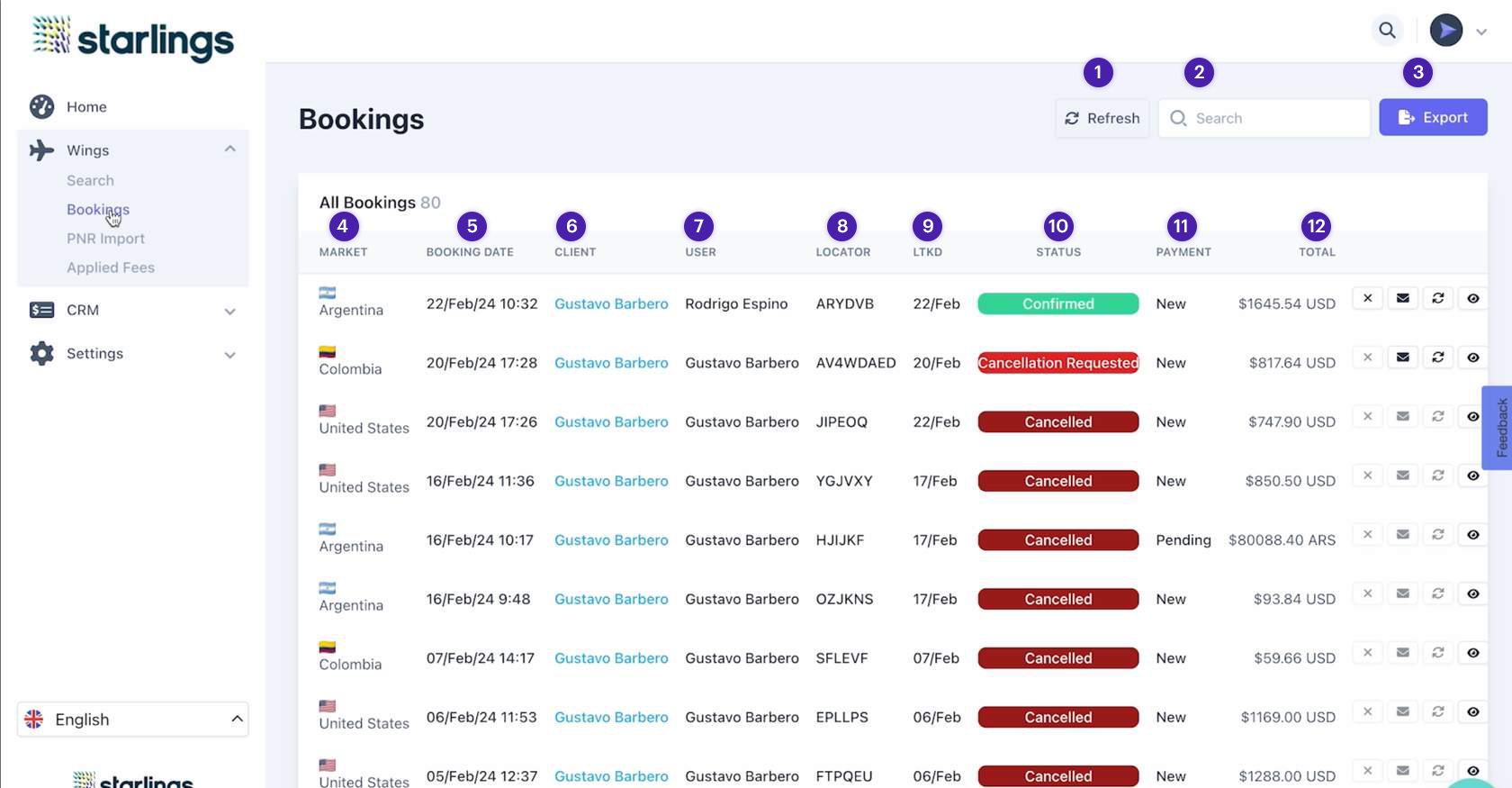Open user avatar profile icon
The image size is (1512, 788).
tap(1445, 31)
